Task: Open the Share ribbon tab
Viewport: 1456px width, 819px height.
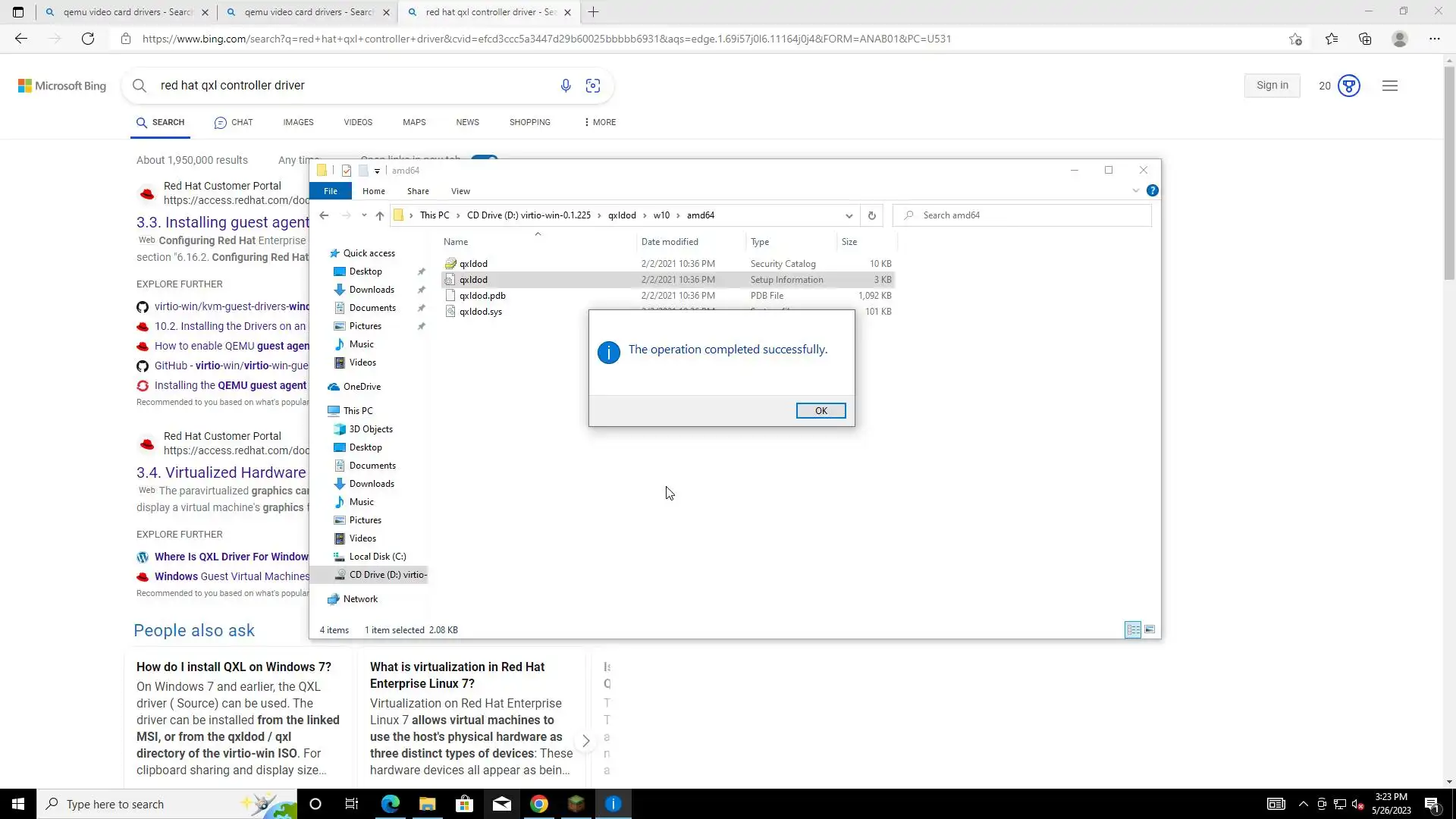Action: [417, 191]
